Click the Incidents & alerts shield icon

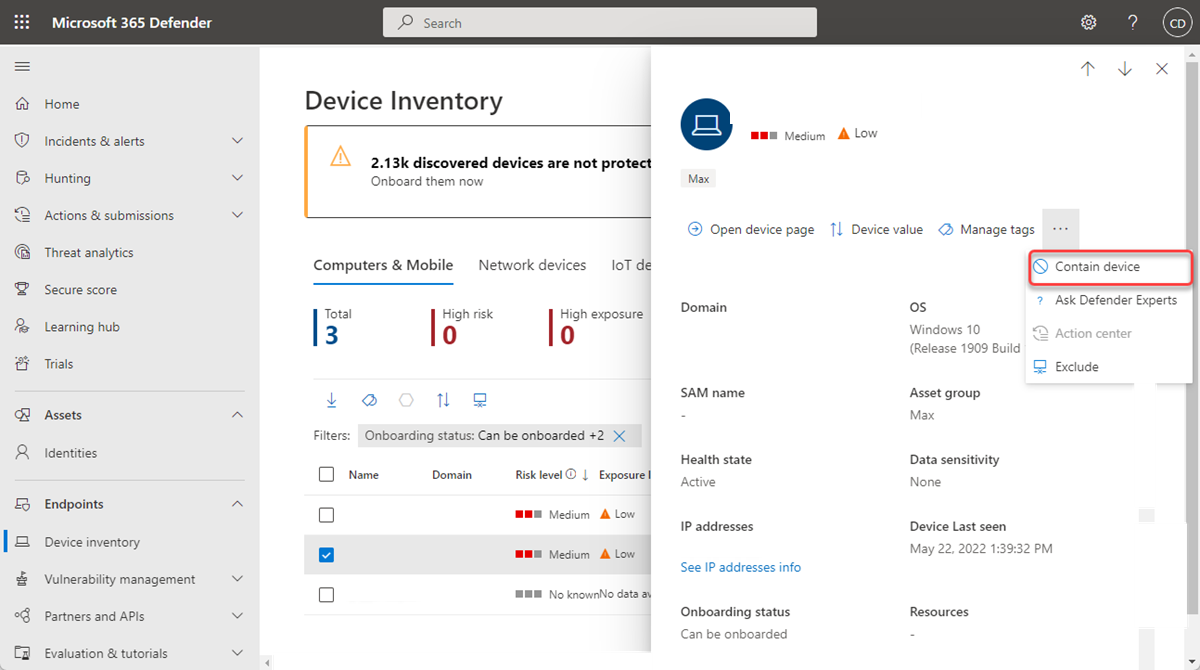tap(22, 141)
